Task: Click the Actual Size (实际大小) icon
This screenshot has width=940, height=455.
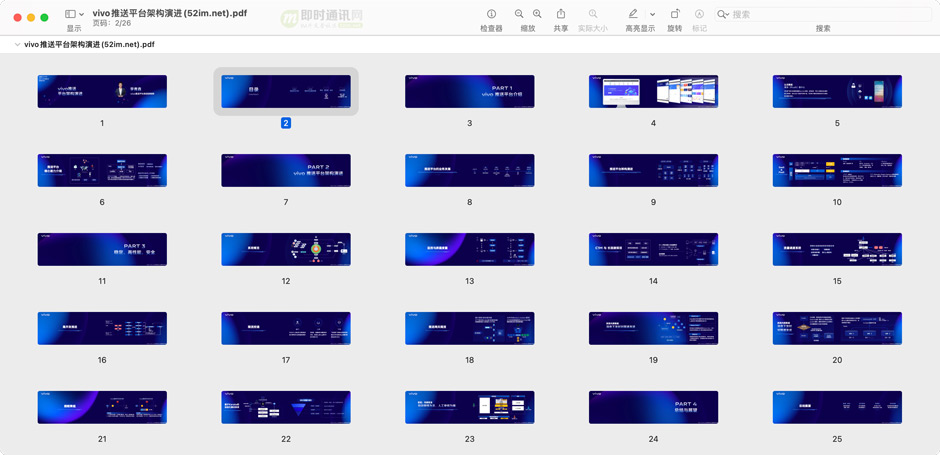Action: [x=593, y=14]
